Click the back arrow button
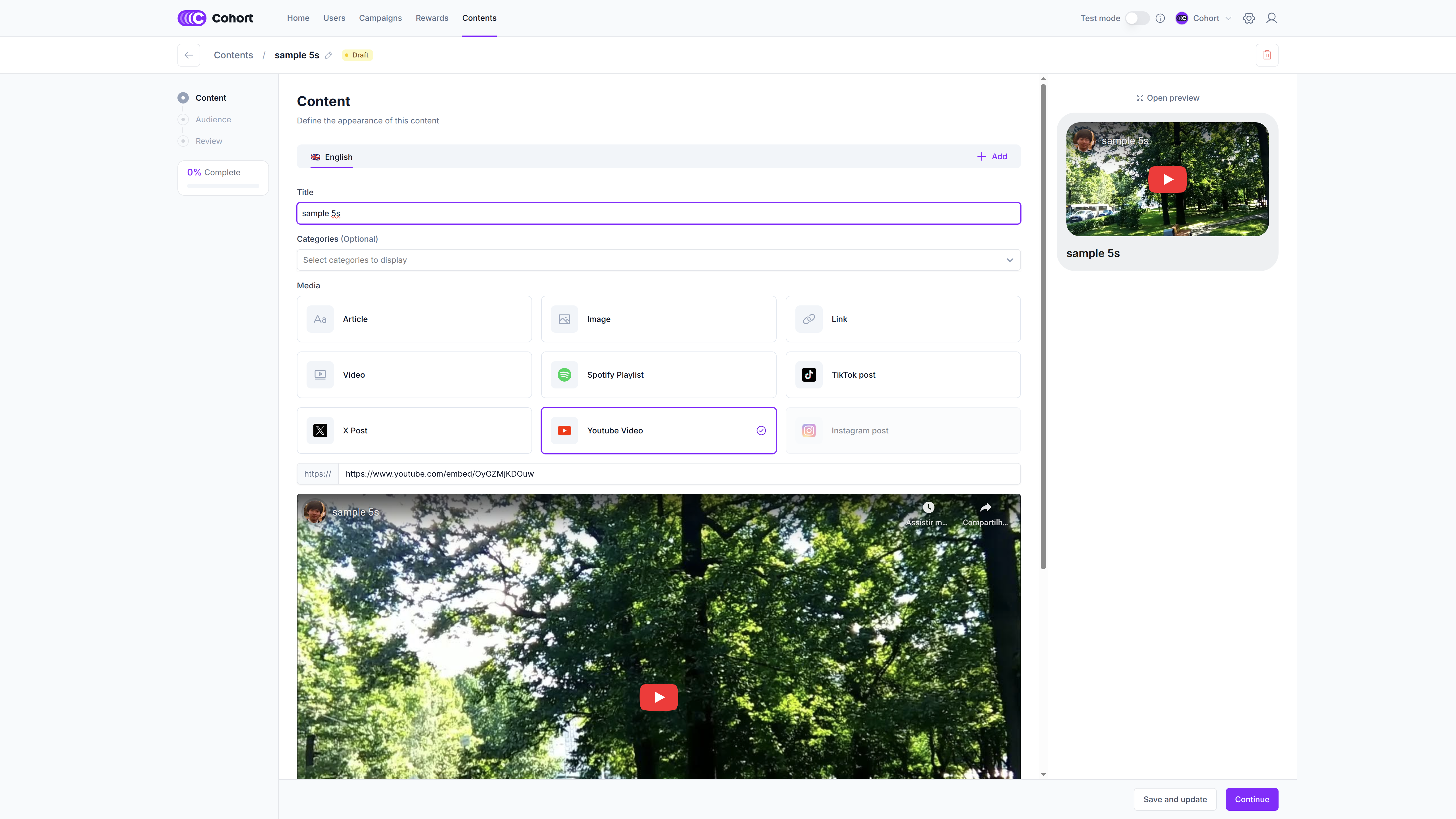The width and height of the screenshot is (1456, 819). (x=189, y=55)
